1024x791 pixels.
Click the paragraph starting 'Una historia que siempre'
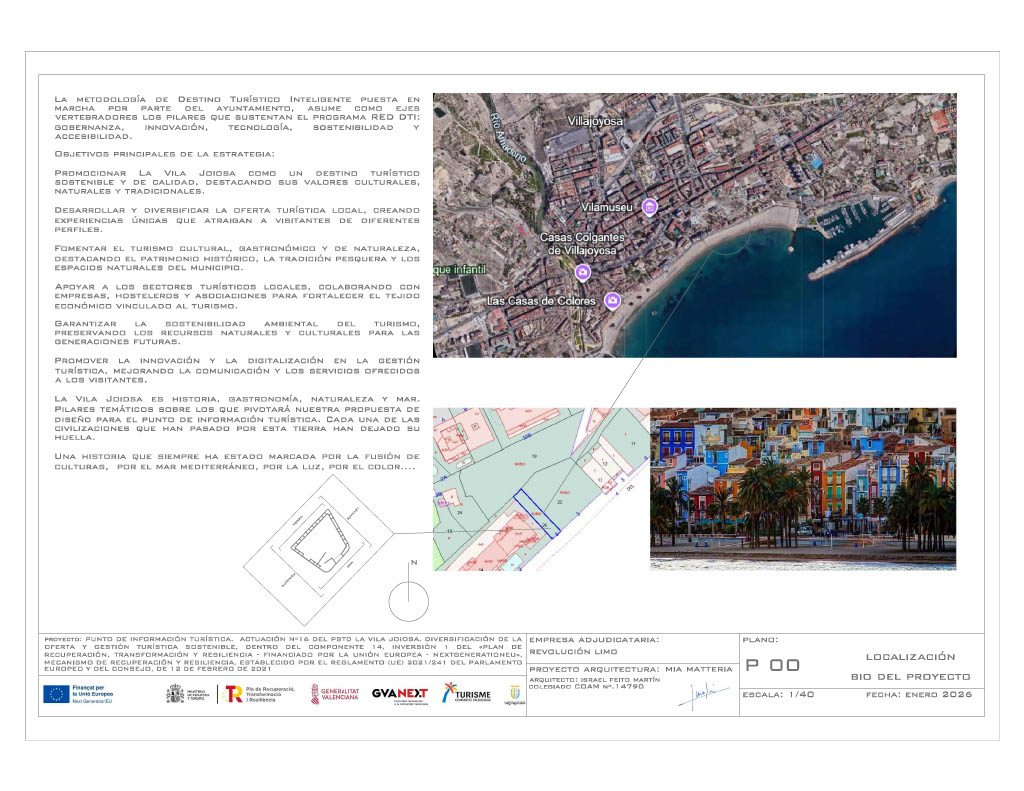pos(237,462)
